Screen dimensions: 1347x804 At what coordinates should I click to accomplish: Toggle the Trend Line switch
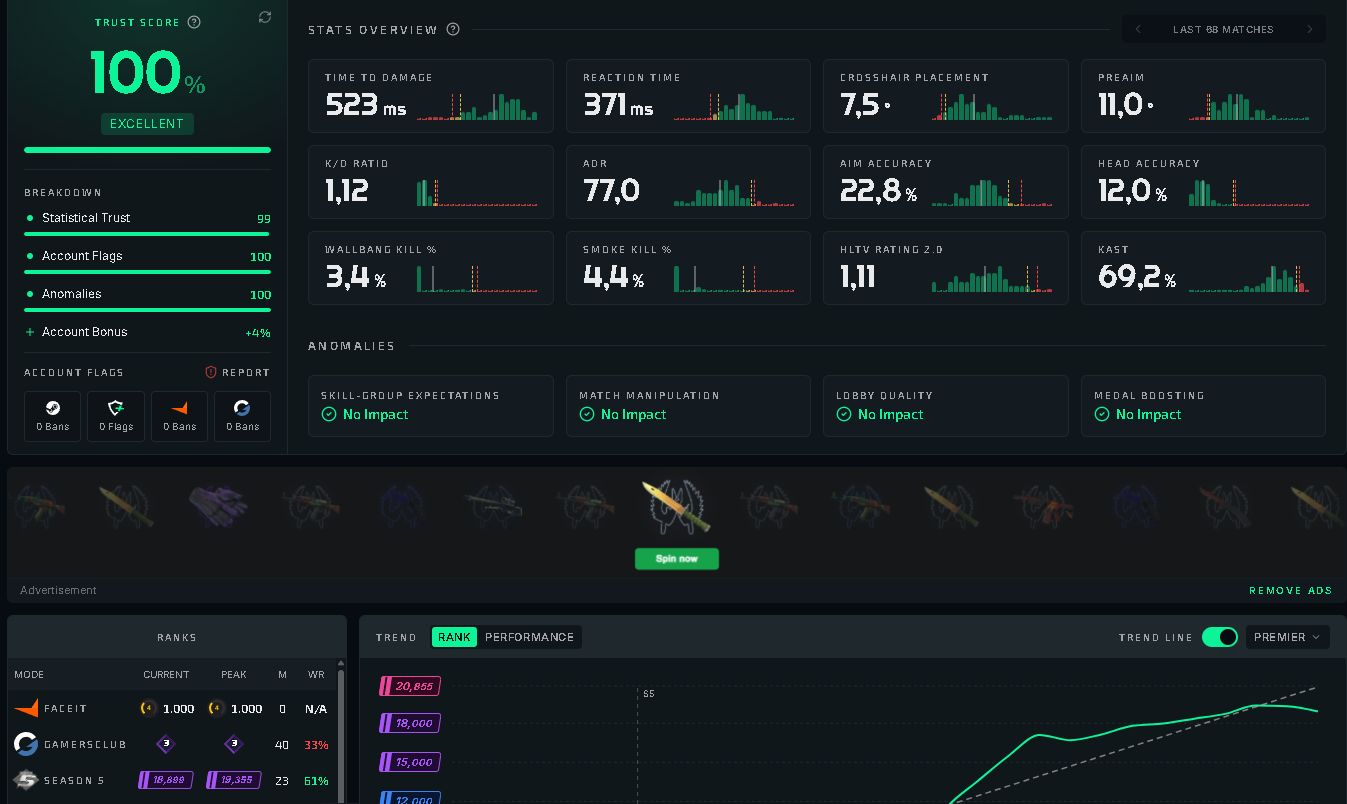point(1220,637)
